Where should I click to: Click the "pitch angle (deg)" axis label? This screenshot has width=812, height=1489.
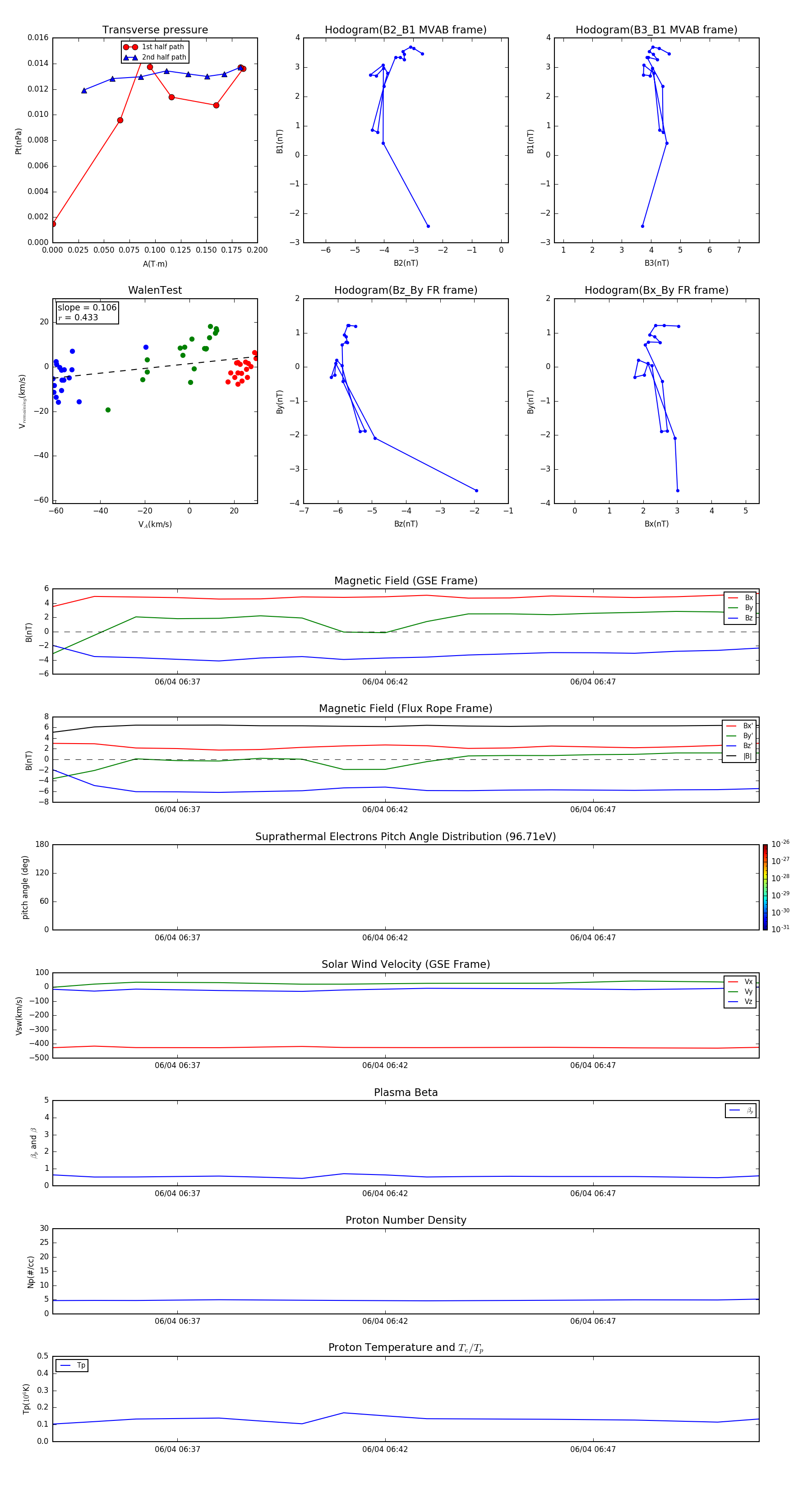[x=25, y=887]
